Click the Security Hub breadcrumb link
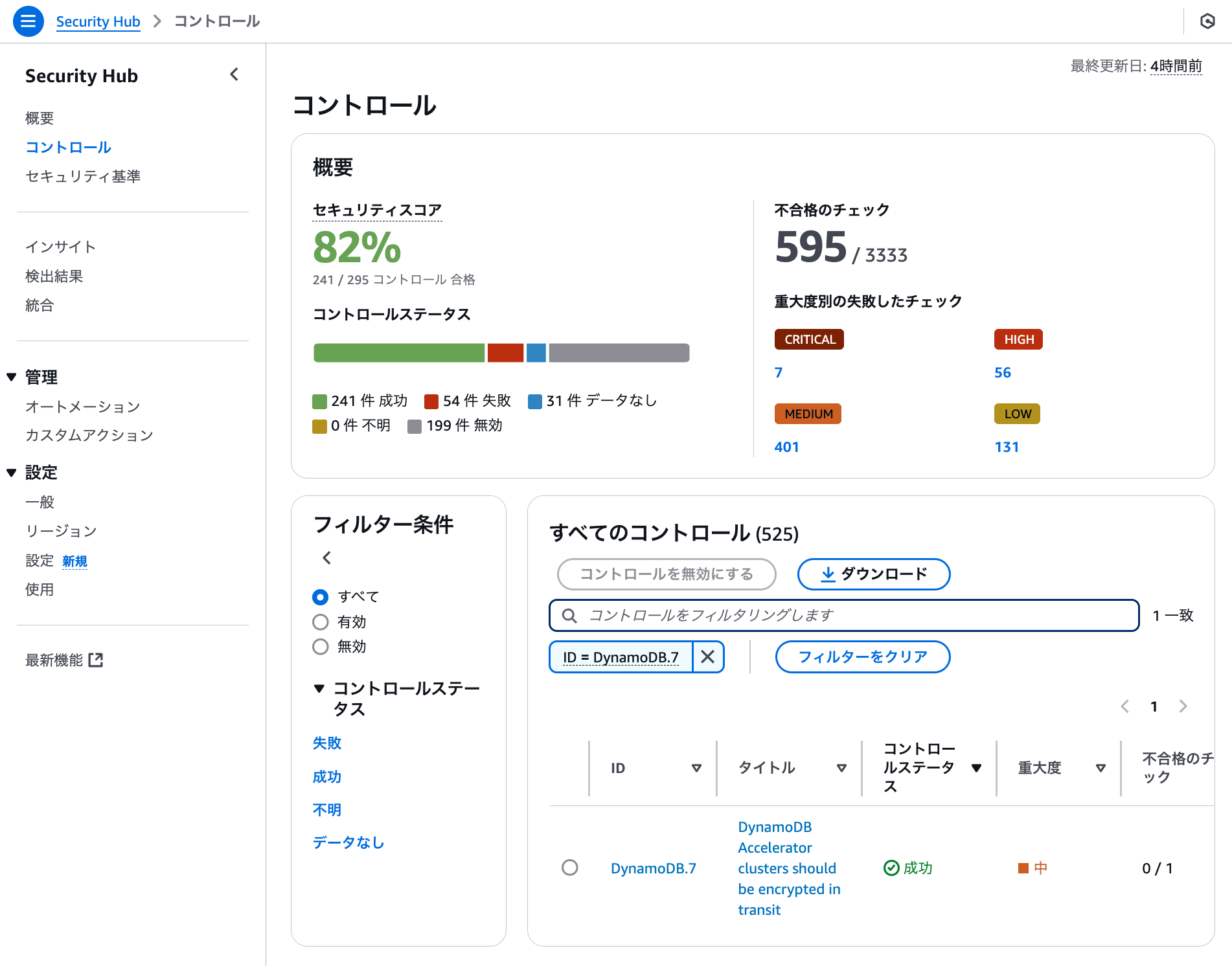The width and height of the screenshot is (1232, 966). point(98,21)
